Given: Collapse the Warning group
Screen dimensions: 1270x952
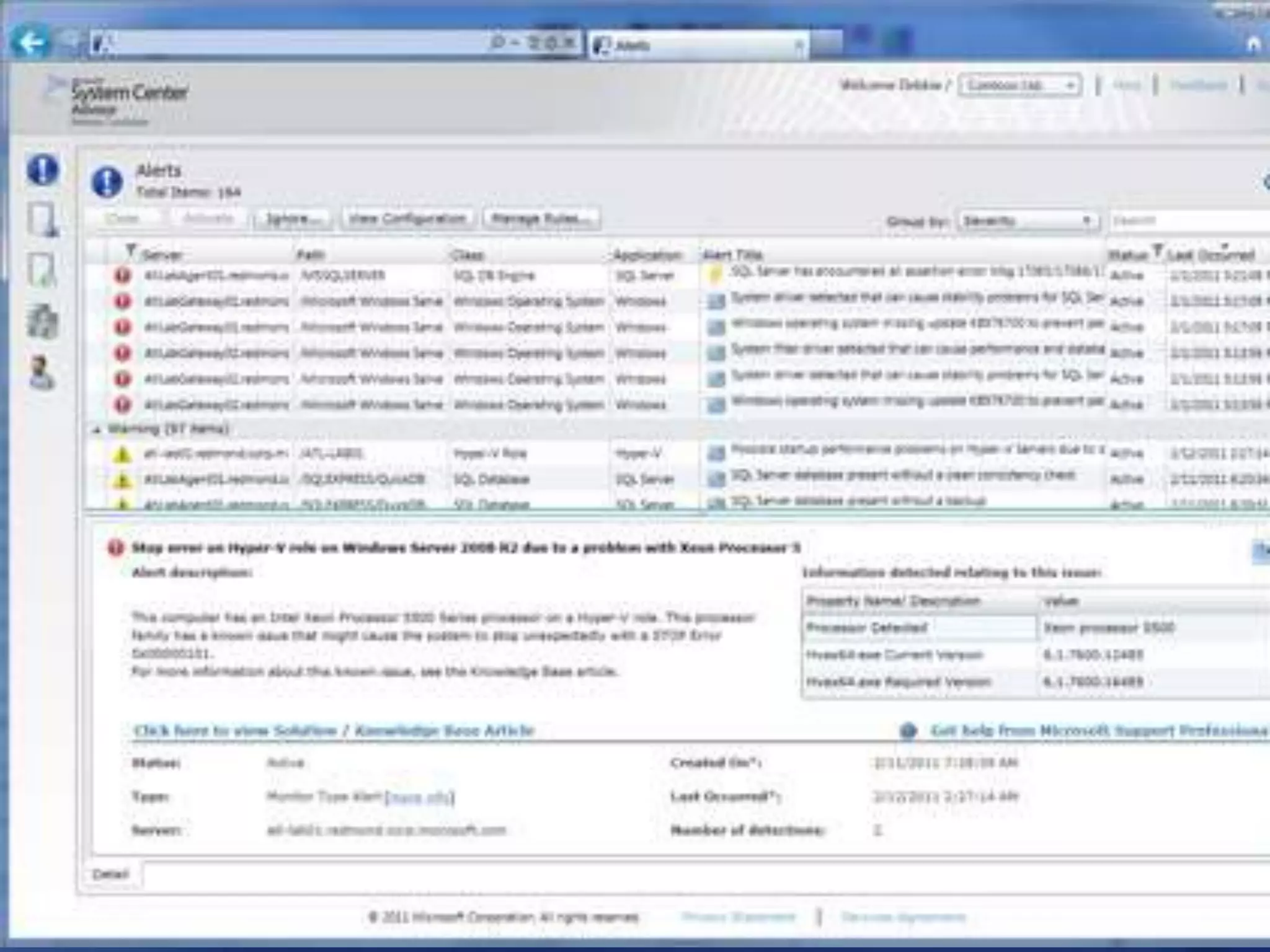Looking at the screenshot, I should [96, 429].
